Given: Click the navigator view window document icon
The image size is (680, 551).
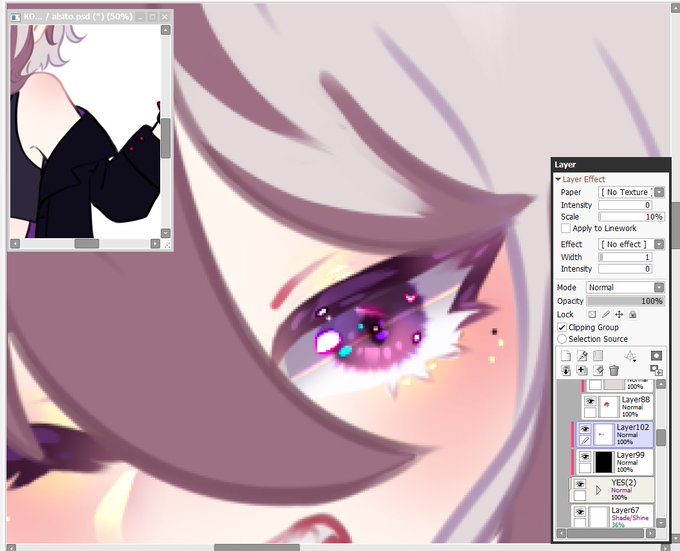Looking at the screenshot, I should click(15, 17).
